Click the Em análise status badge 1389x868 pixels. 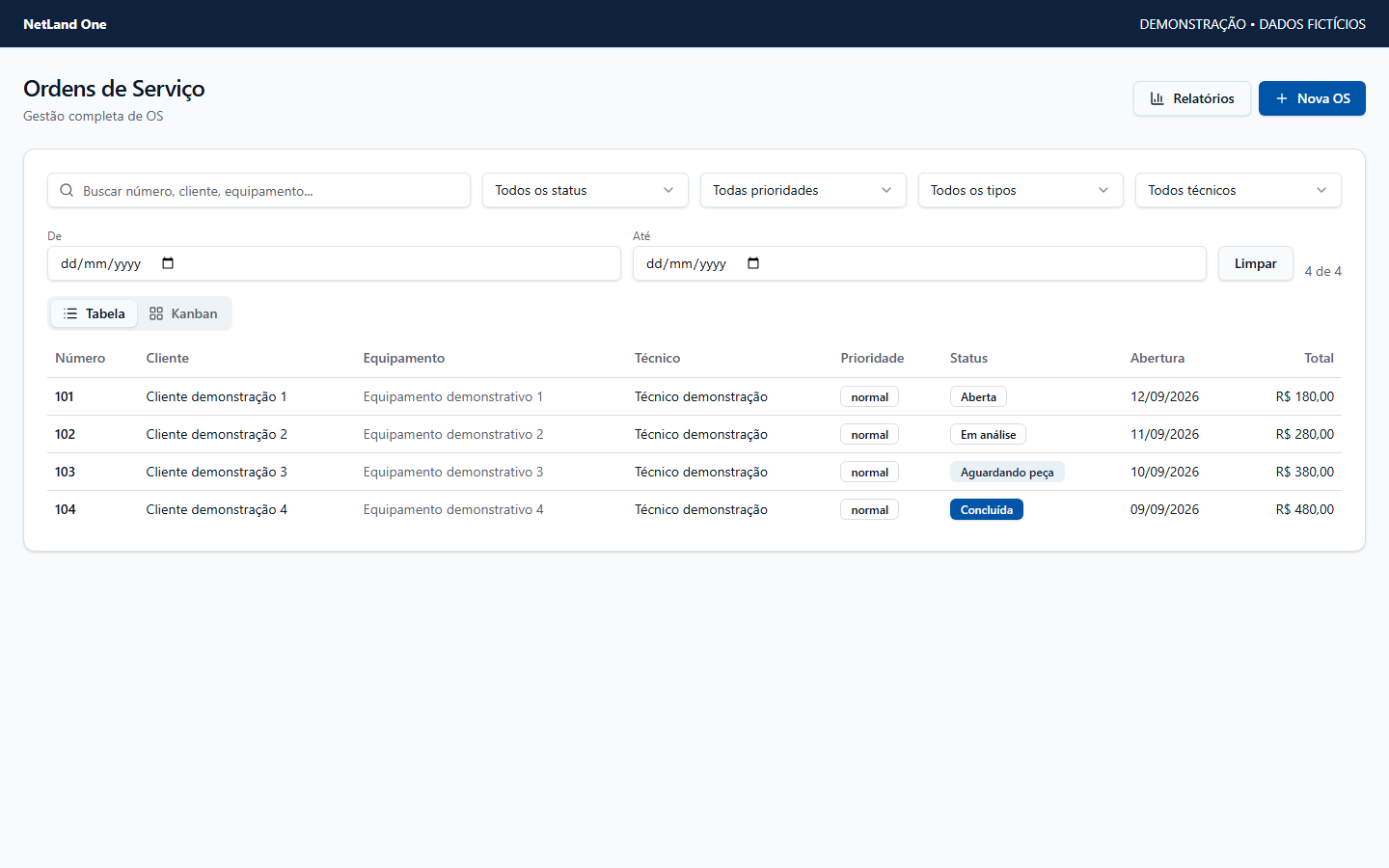(x=988, y=434)
